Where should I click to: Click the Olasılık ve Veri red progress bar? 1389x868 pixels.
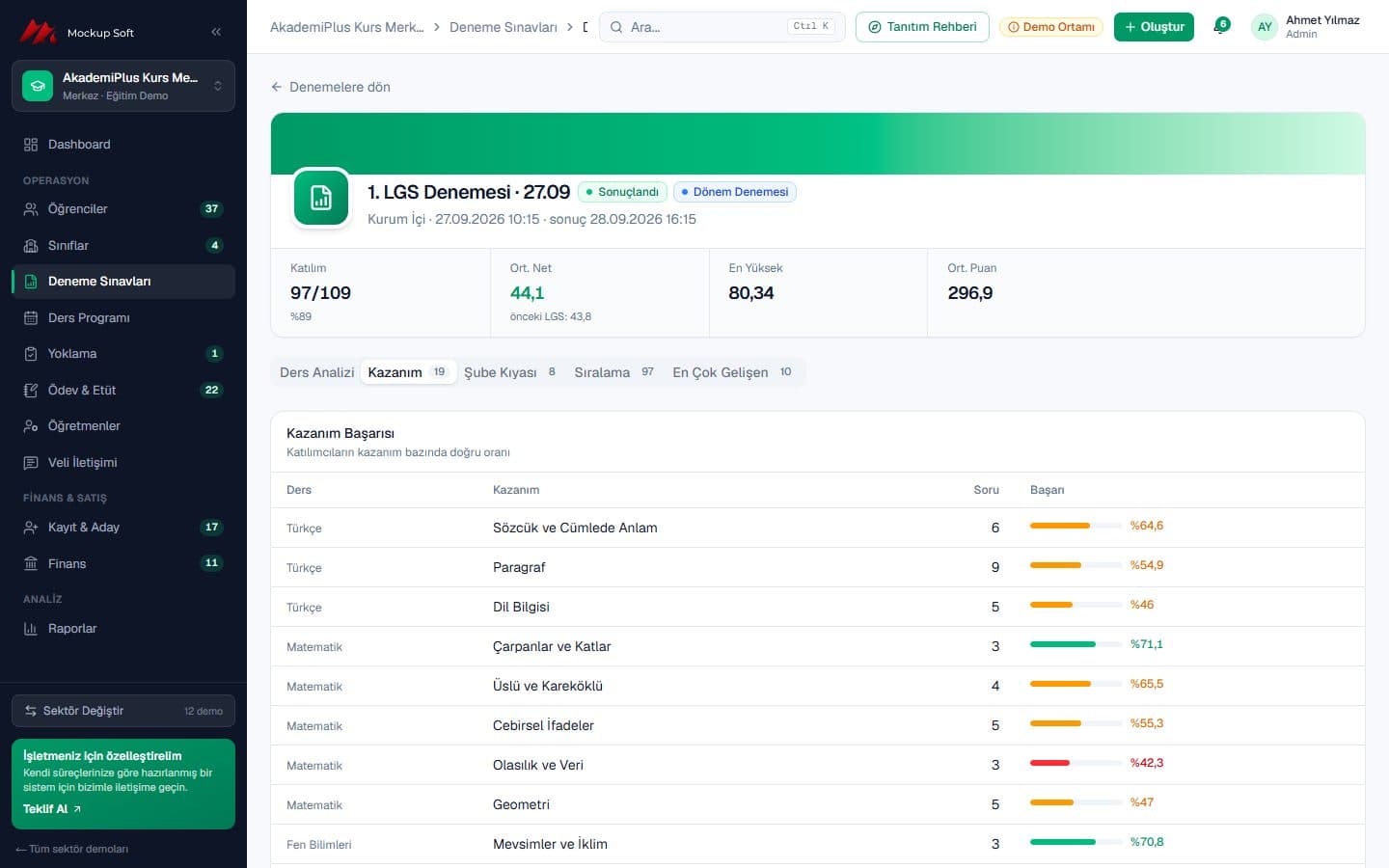[x=1076, y=763]
